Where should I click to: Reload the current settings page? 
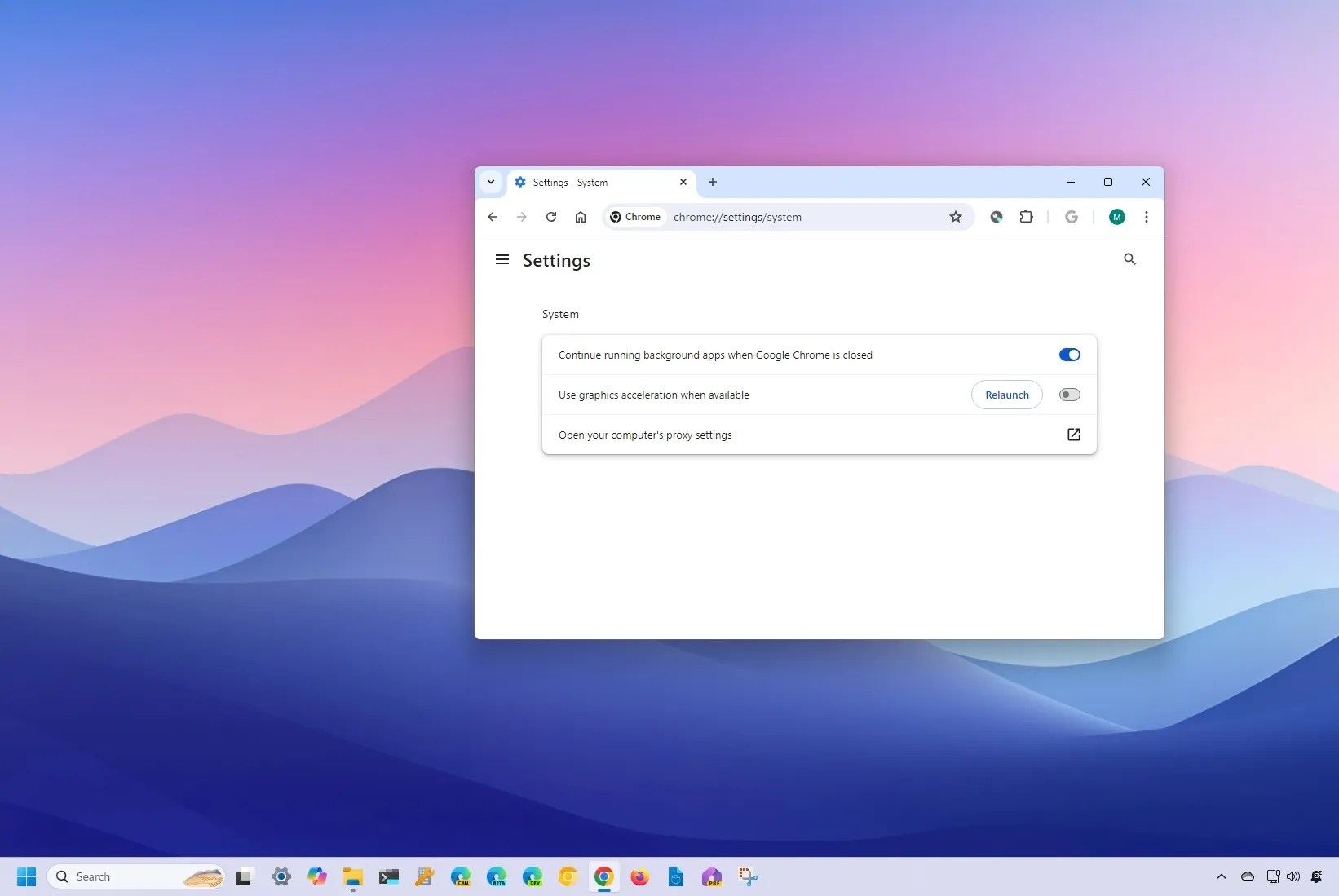click(551, 217)
